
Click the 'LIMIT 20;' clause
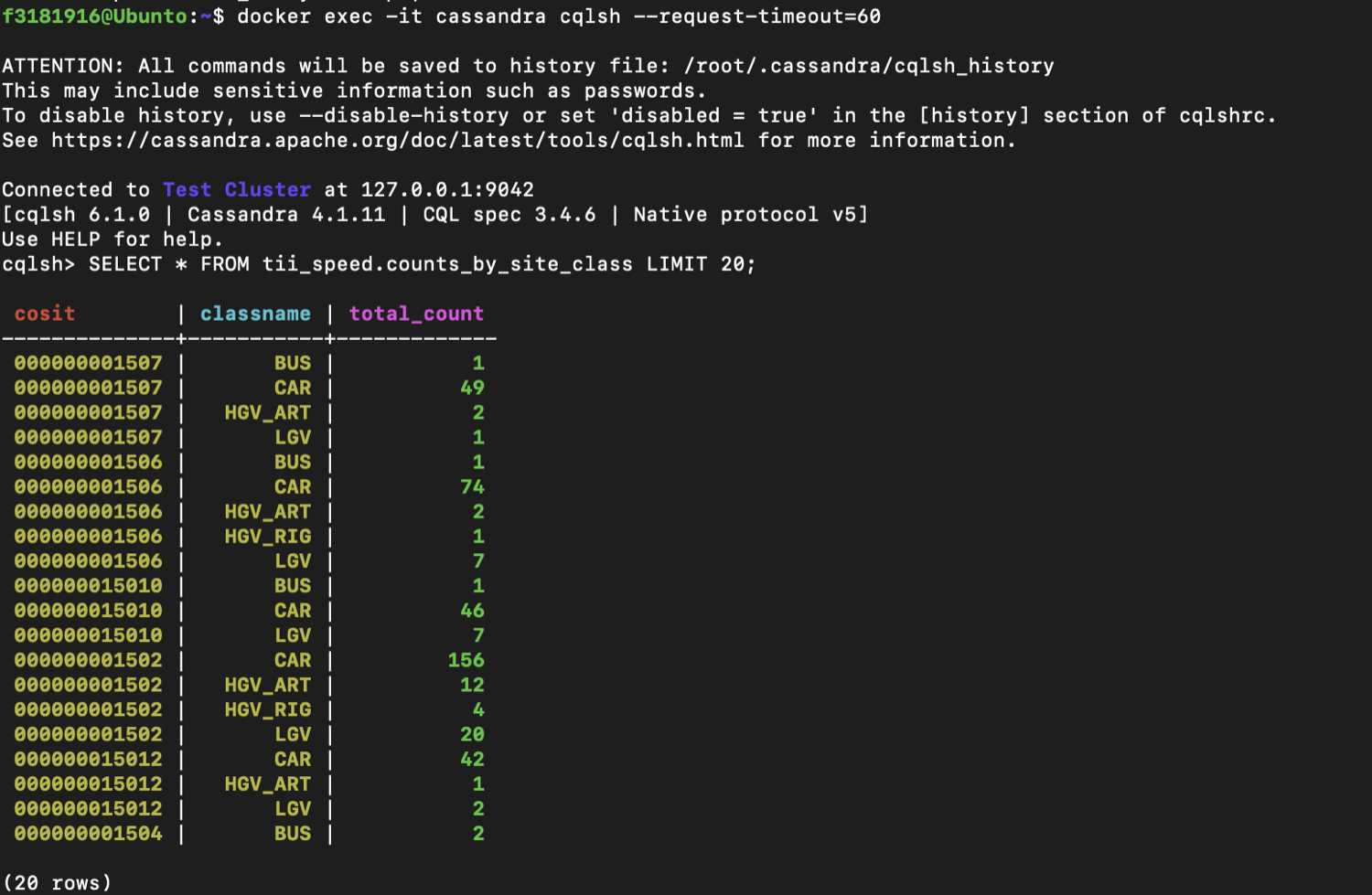point(702,263)
